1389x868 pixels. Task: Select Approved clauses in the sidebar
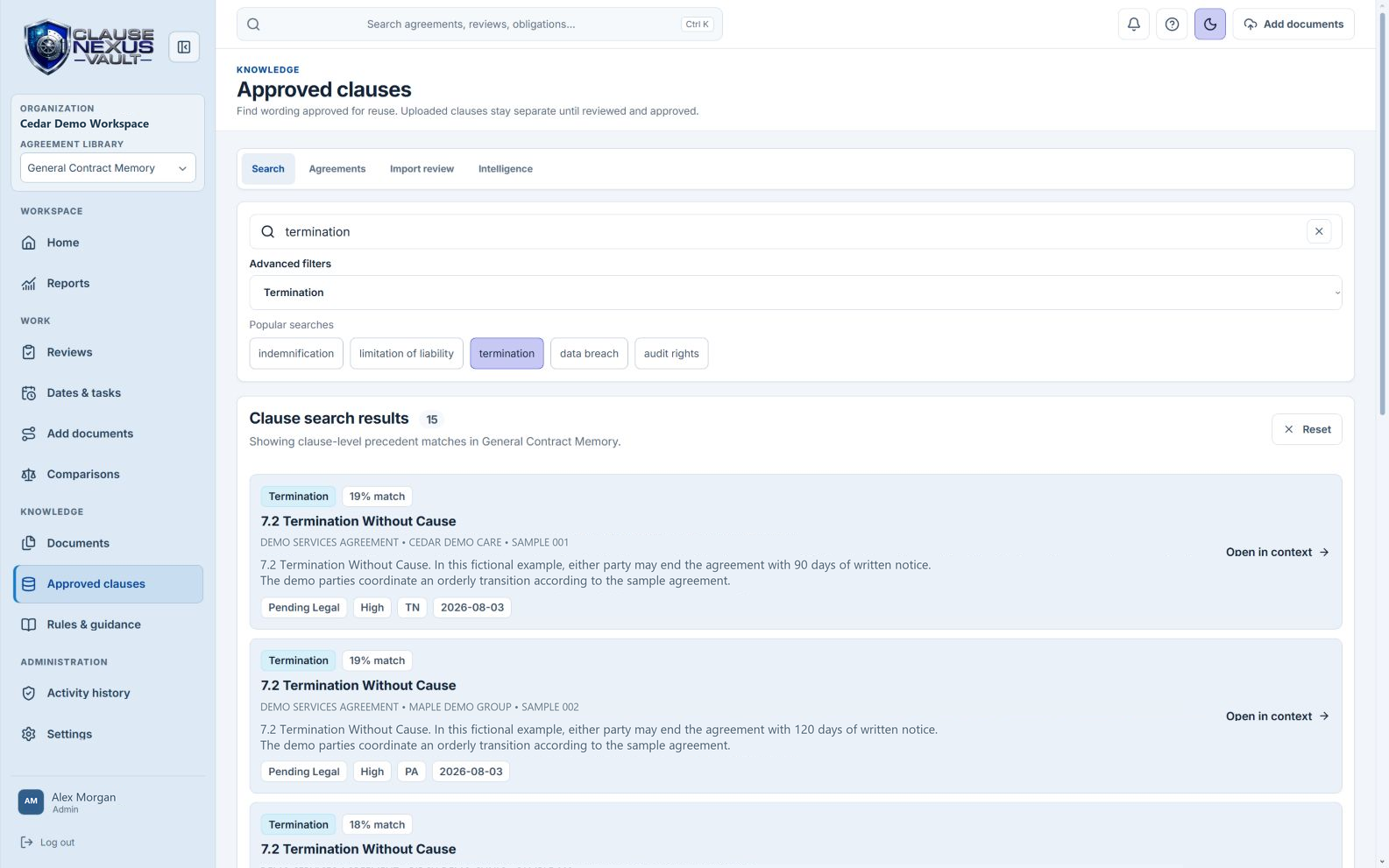108,584
